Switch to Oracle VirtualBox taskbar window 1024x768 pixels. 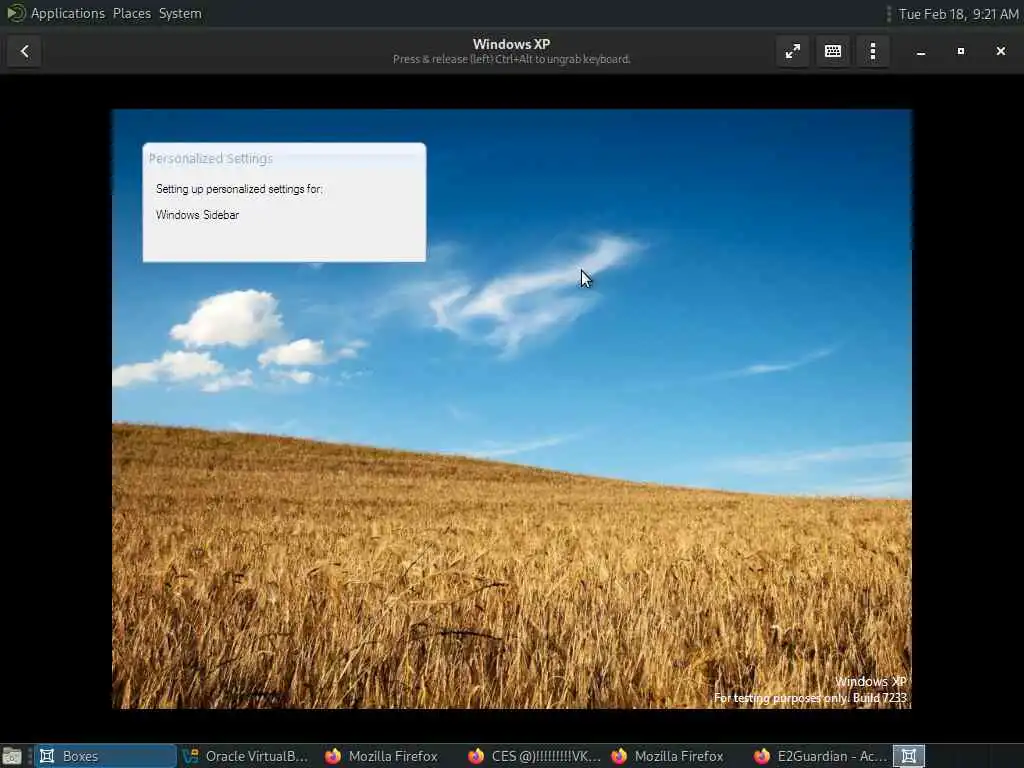pyautogui.click(x=246, y=756)
